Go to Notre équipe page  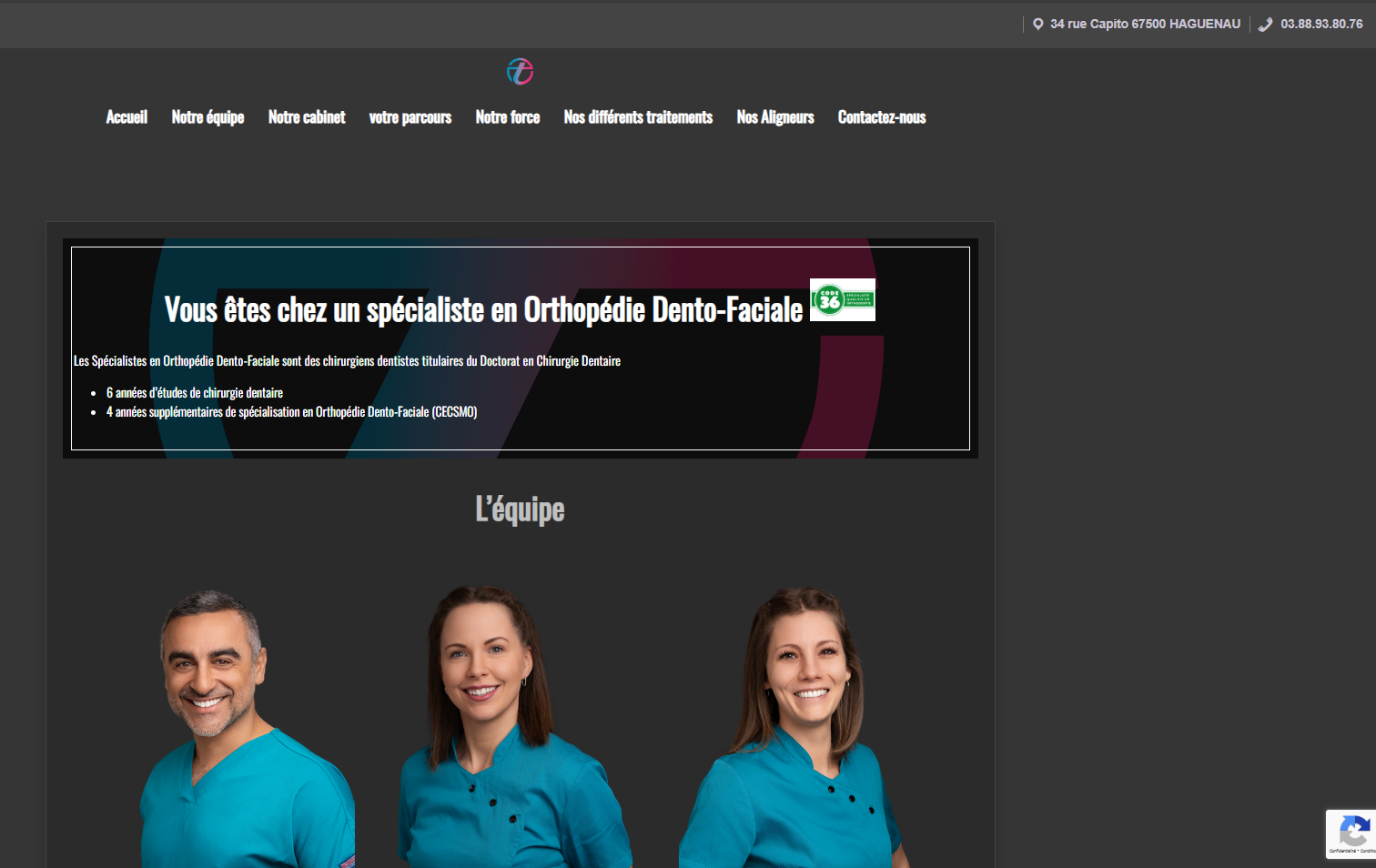click(x=207, y=117)
